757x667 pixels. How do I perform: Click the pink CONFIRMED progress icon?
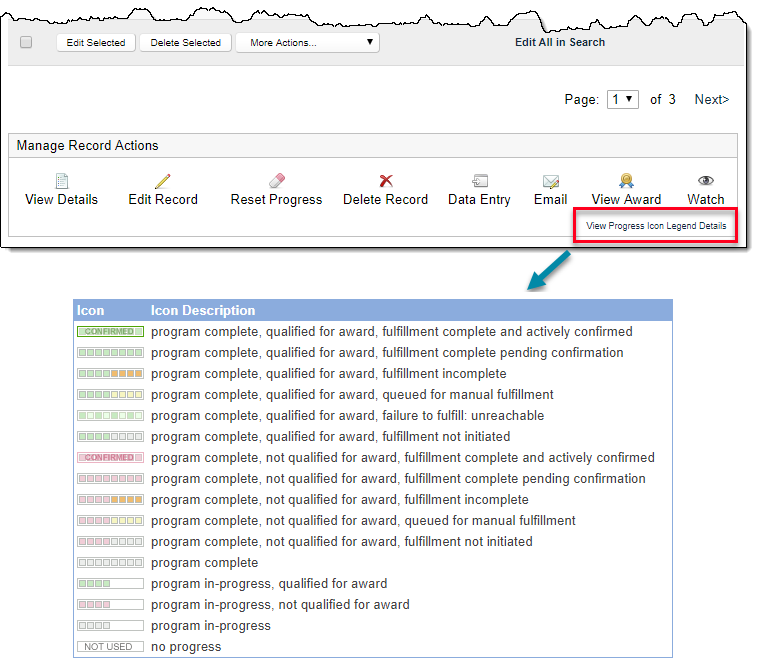click(x=111, y=458)
